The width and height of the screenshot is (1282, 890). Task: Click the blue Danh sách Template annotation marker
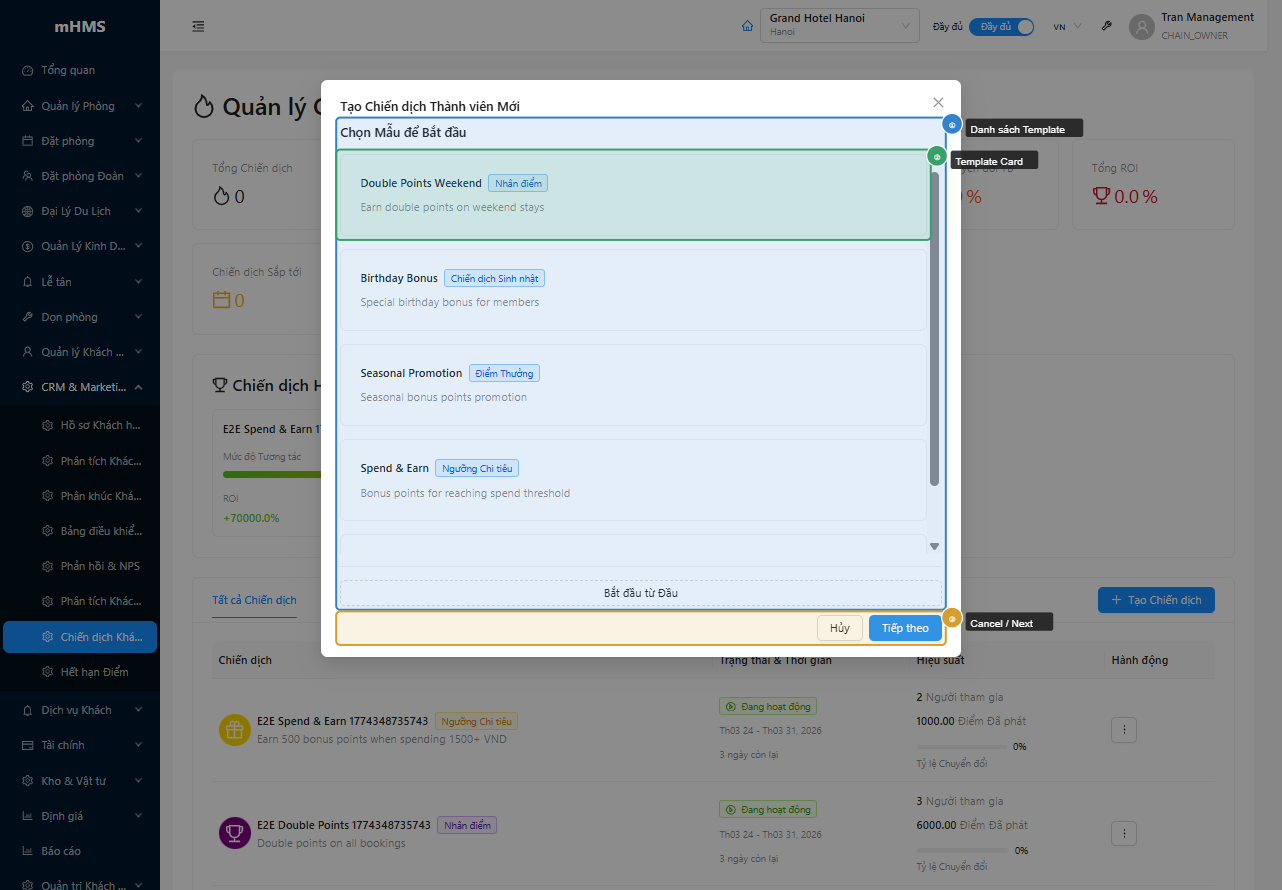[952, 125]
